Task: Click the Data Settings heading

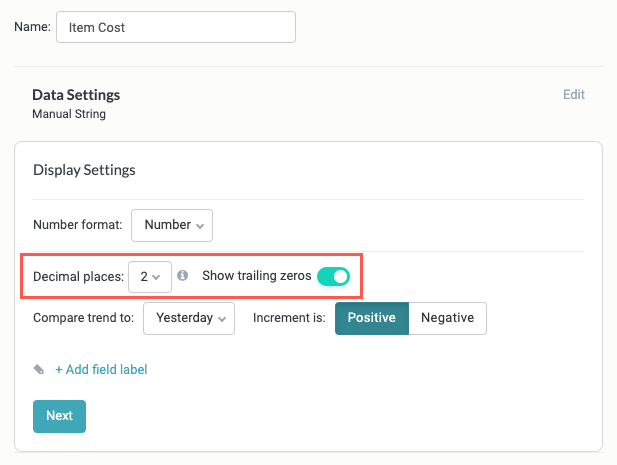Action: point(76,95)
